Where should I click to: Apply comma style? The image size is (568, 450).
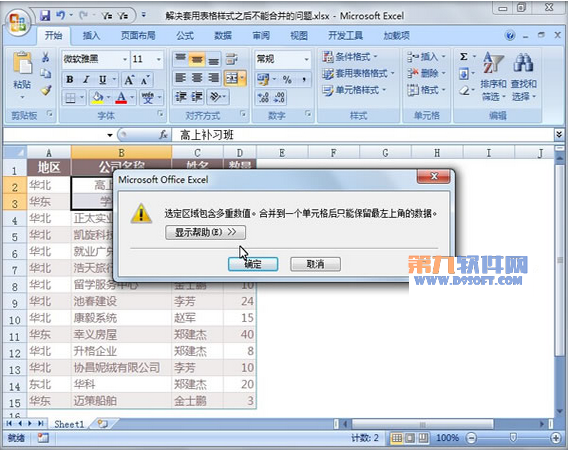tap(304, 79)
